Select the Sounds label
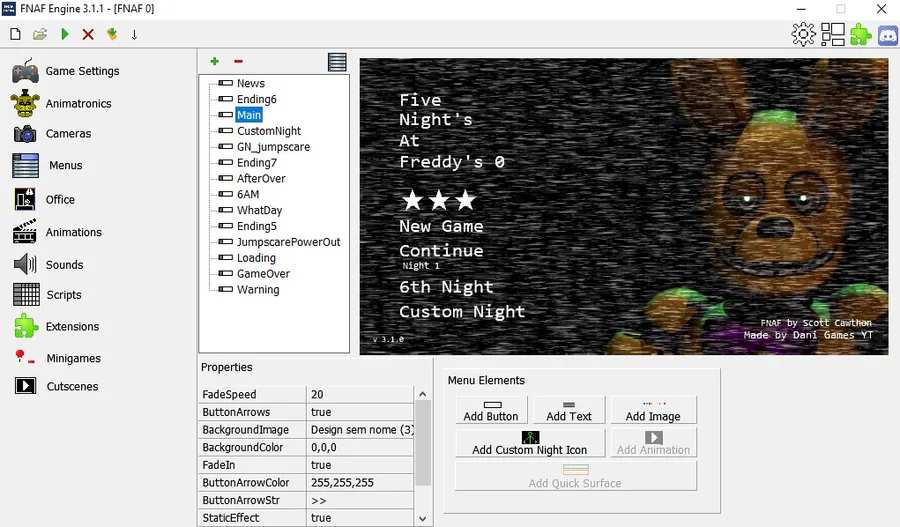 pos(64,265)
